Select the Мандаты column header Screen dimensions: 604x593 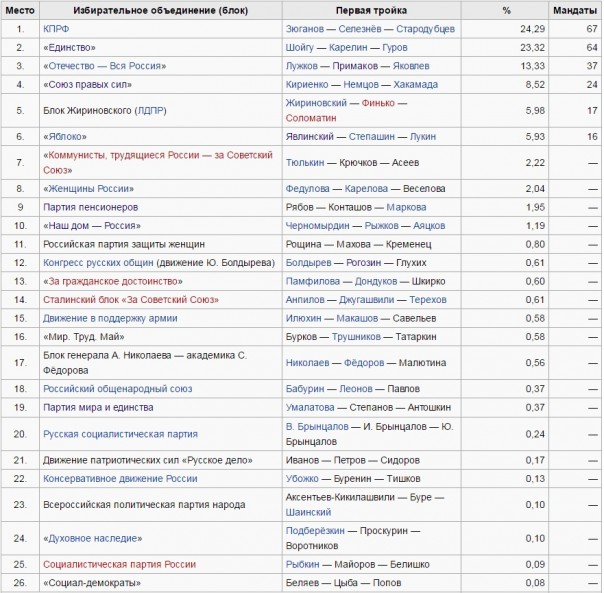tap(574, 10)
